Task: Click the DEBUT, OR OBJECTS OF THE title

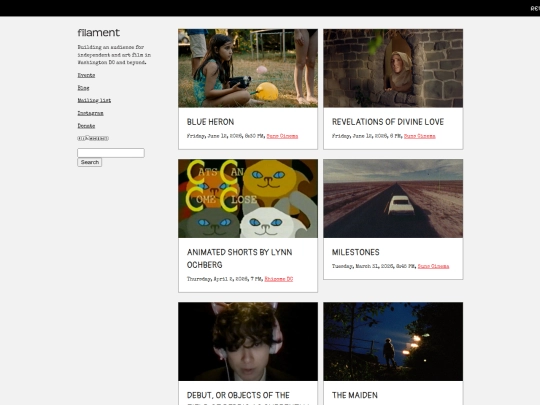Action: (x=238, y=395)
